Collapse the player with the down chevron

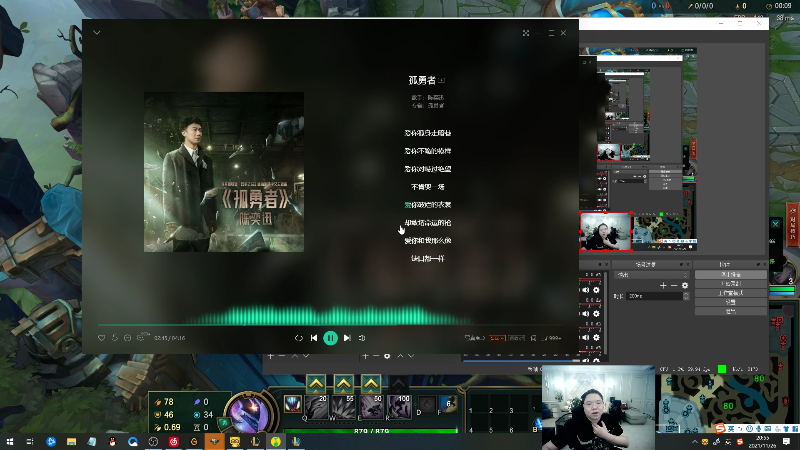click(x=96, y=33)
